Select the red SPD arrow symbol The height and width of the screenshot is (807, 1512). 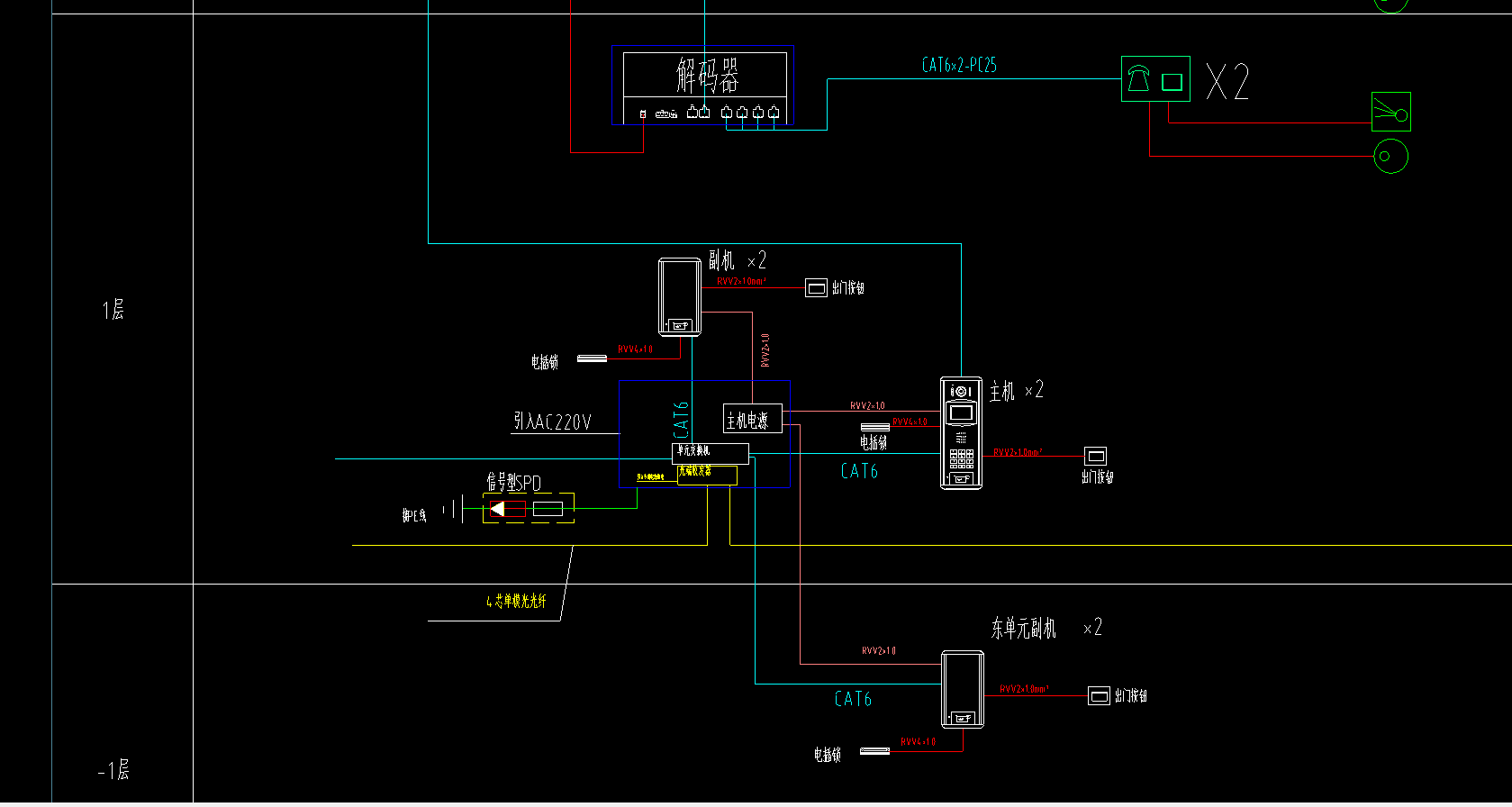[x=507, y=509]
